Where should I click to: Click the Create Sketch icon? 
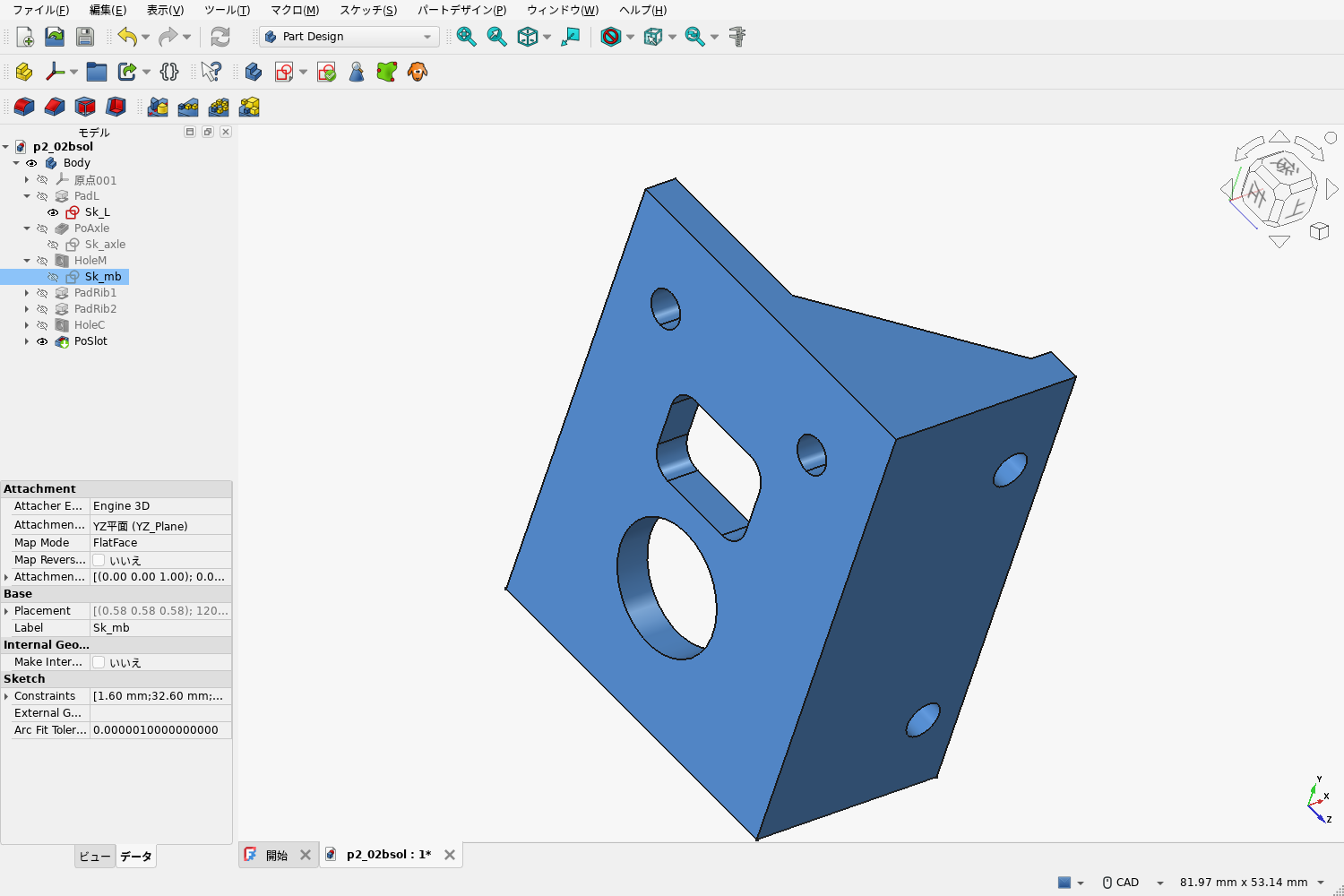click(x=284, y=72)
